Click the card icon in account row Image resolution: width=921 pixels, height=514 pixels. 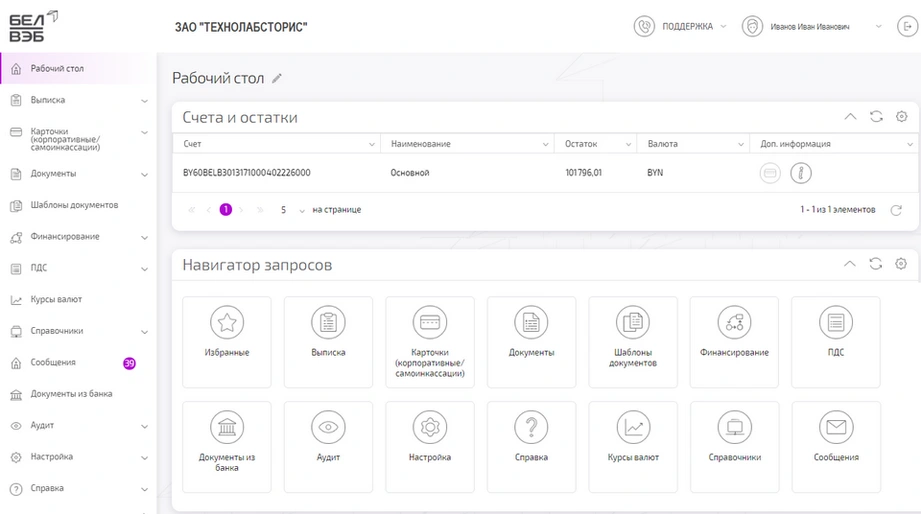(x=770, y=173)
